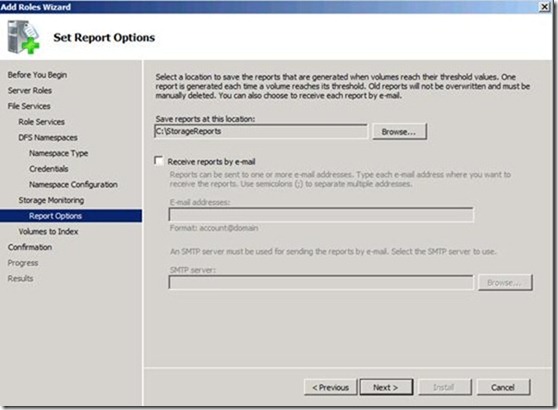Go to the Namespace Configuration step

73,184
